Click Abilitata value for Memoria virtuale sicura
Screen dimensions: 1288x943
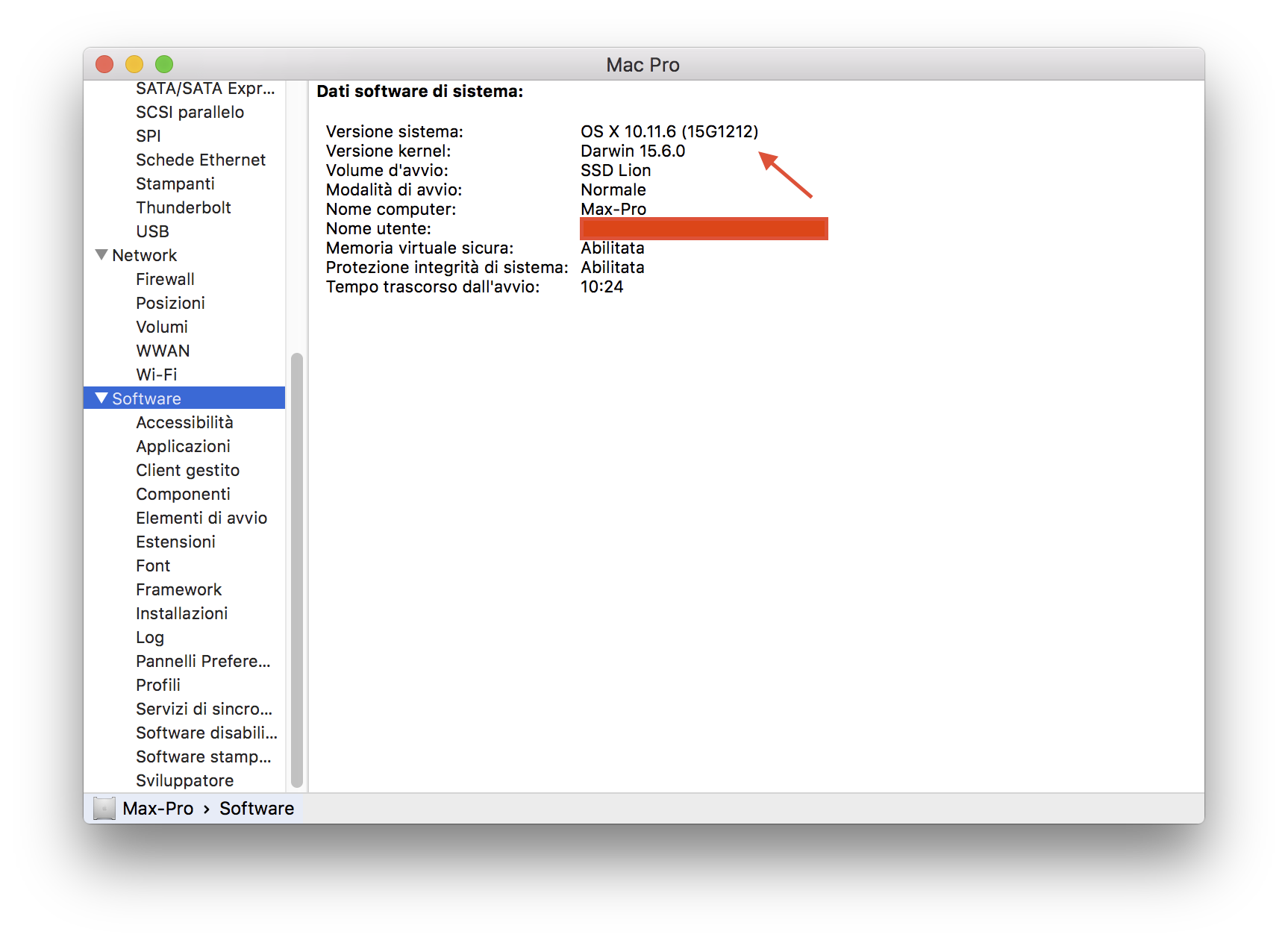613,248
